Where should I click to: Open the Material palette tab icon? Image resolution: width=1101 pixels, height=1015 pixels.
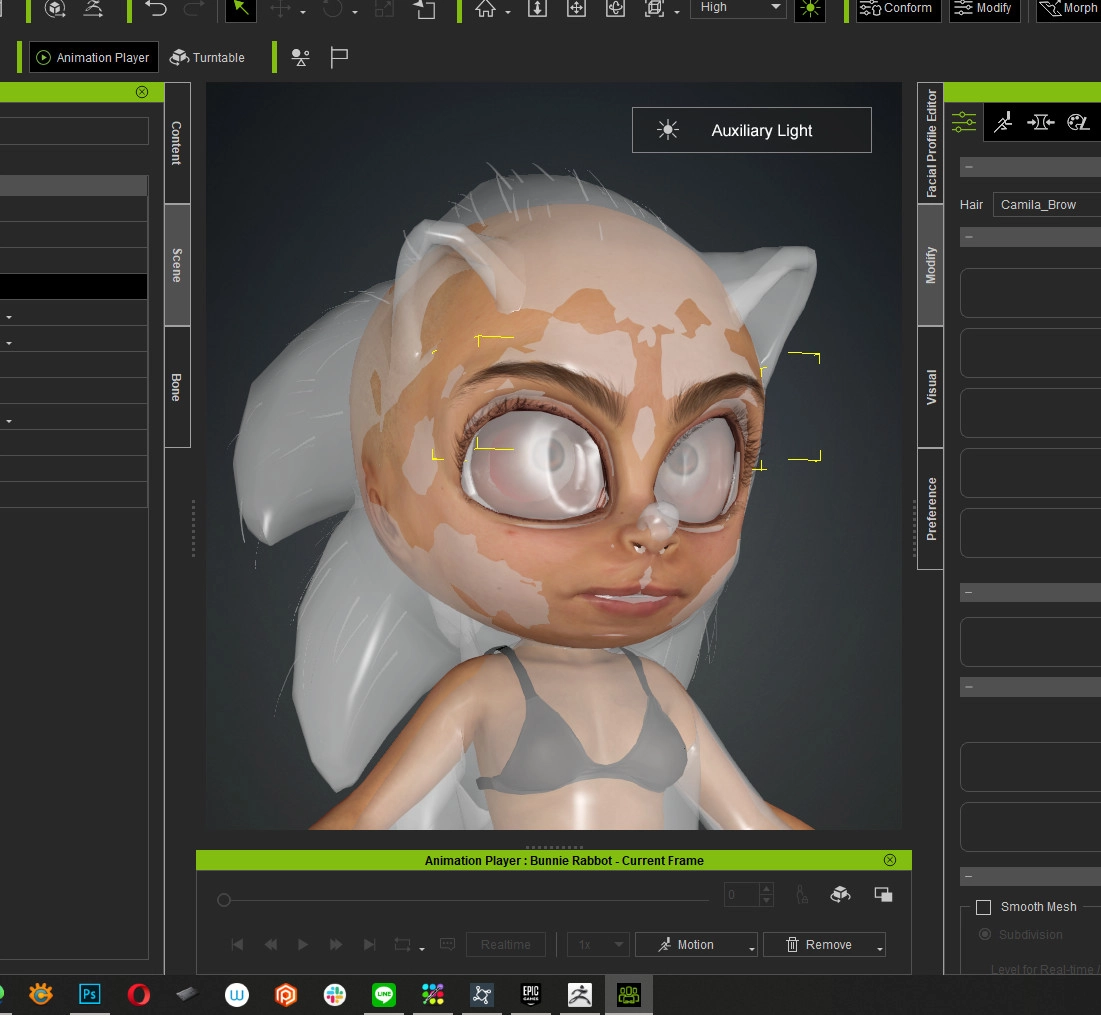coord(1078,122)
